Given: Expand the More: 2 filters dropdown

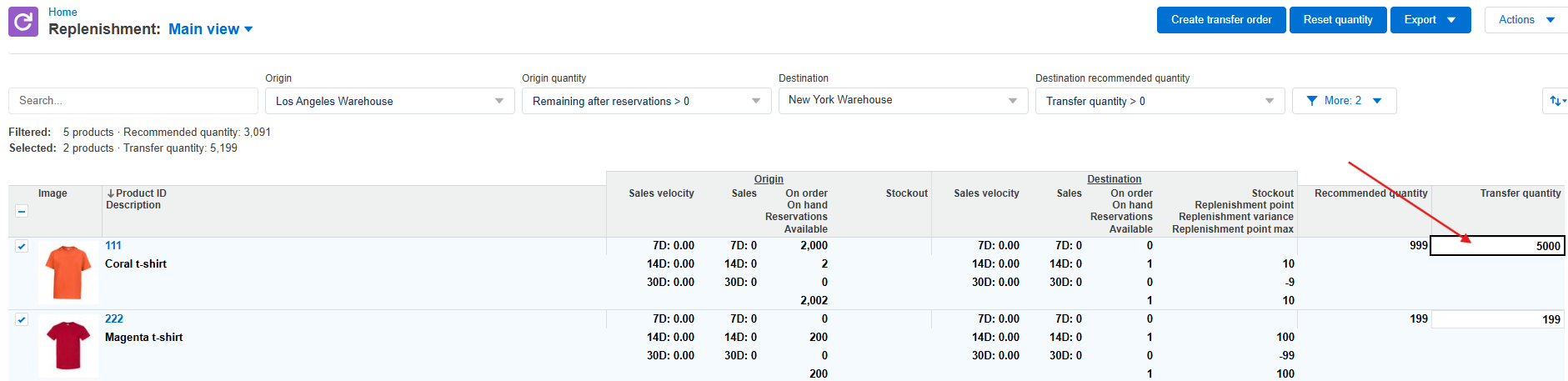Looking at the screenshot, I should [x=1344, y=101].
